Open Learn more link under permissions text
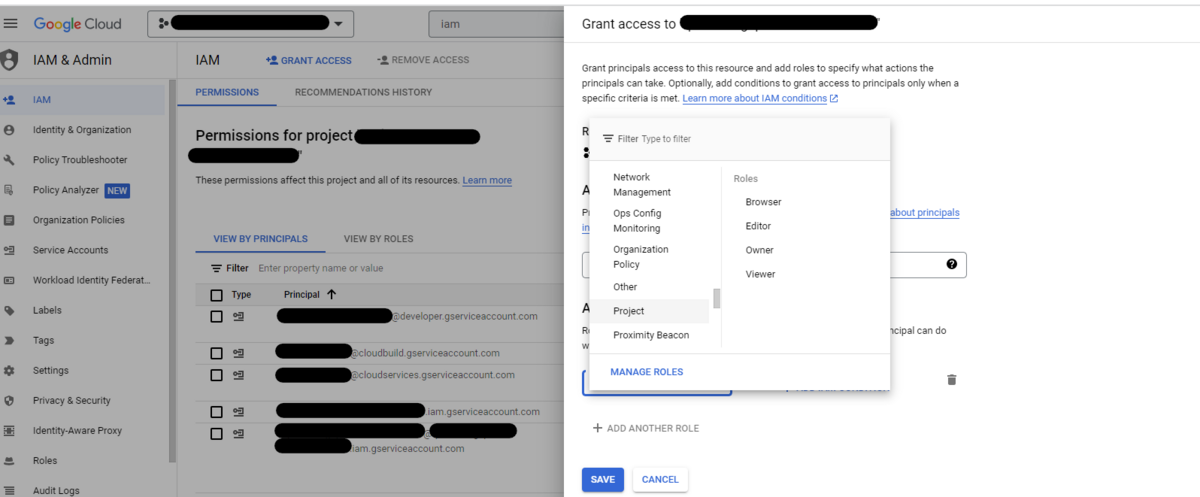 click(487, 181)
